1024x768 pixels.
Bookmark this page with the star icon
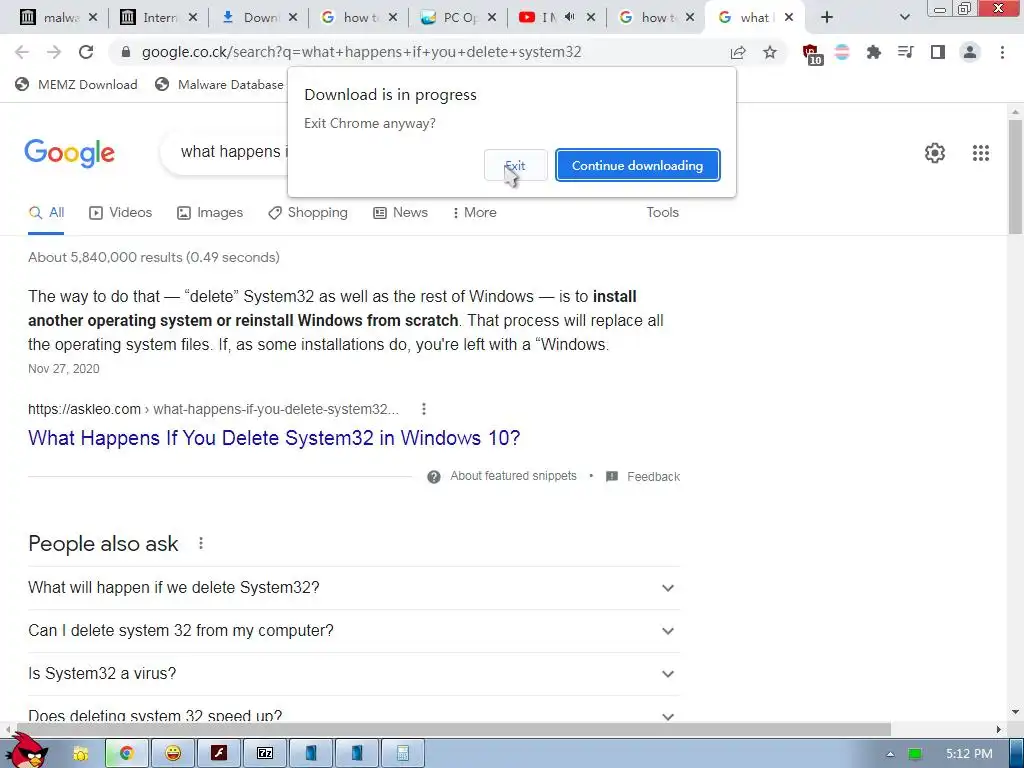tap(770, 52)
